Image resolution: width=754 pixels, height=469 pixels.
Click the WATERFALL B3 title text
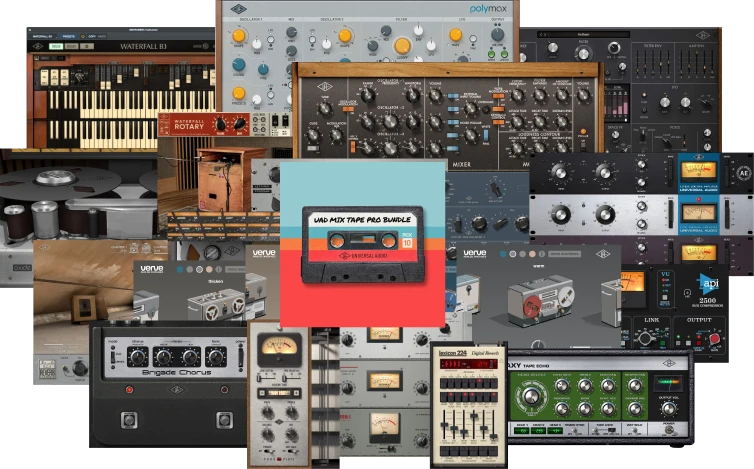pyautogui.click(x=143, y=47)
